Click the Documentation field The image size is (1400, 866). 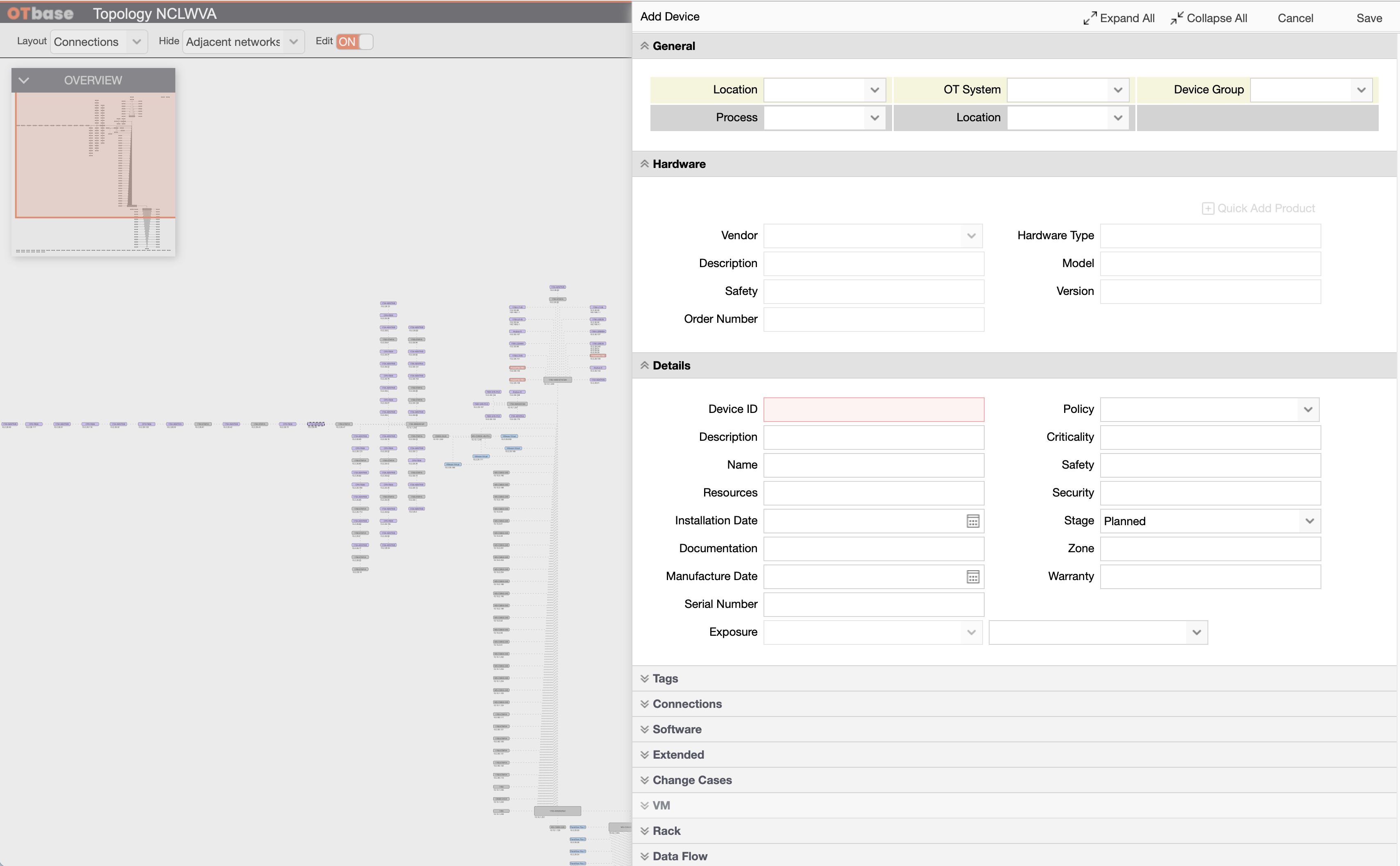874,549
